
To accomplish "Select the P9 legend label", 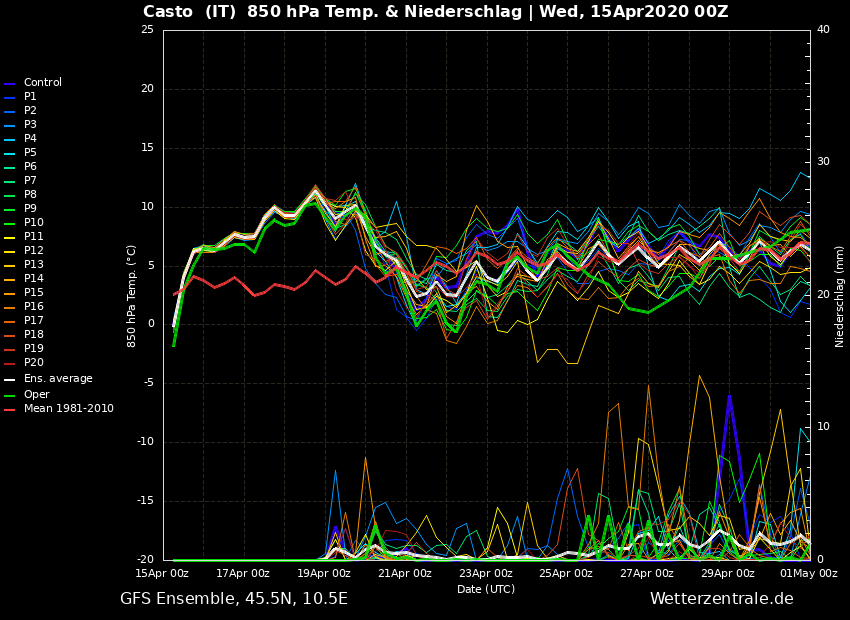I will click(x=30, y=209).
